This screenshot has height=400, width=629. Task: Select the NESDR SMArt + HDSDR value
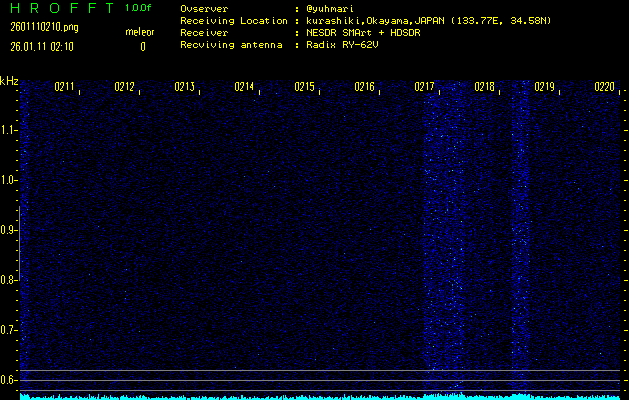(x=363, y=33)
